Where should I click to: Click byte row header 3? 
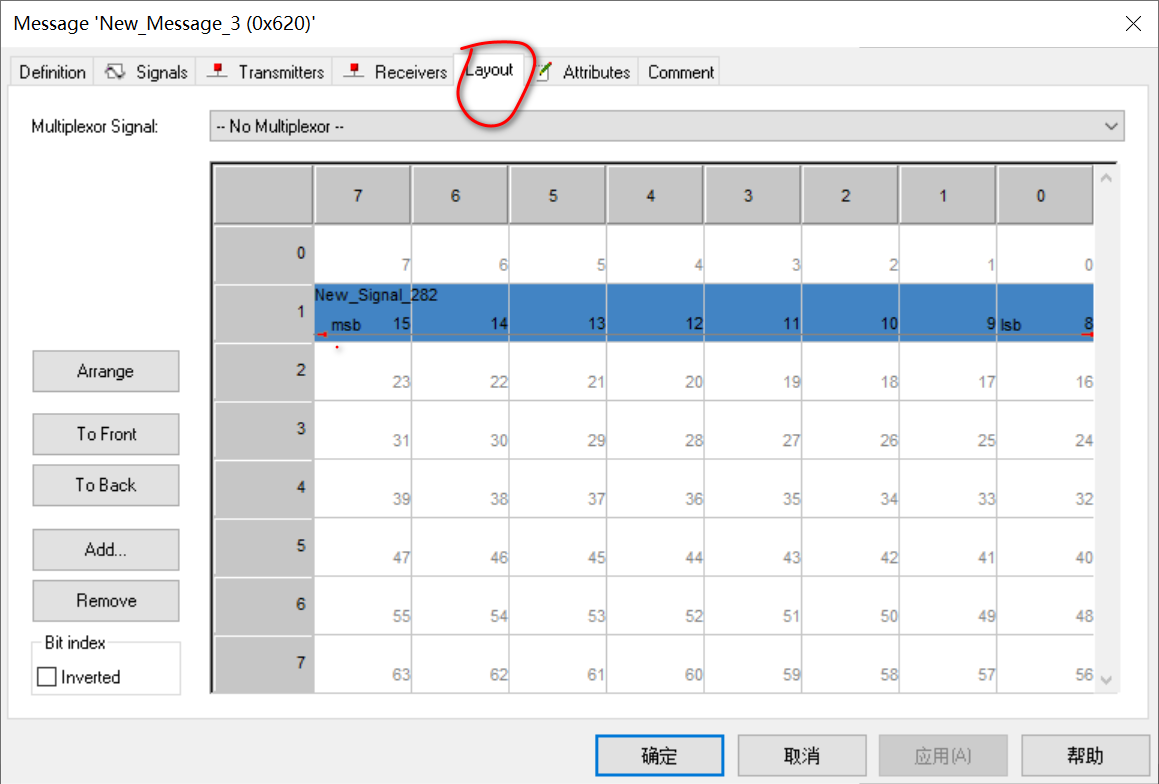[x=264, y=430]
